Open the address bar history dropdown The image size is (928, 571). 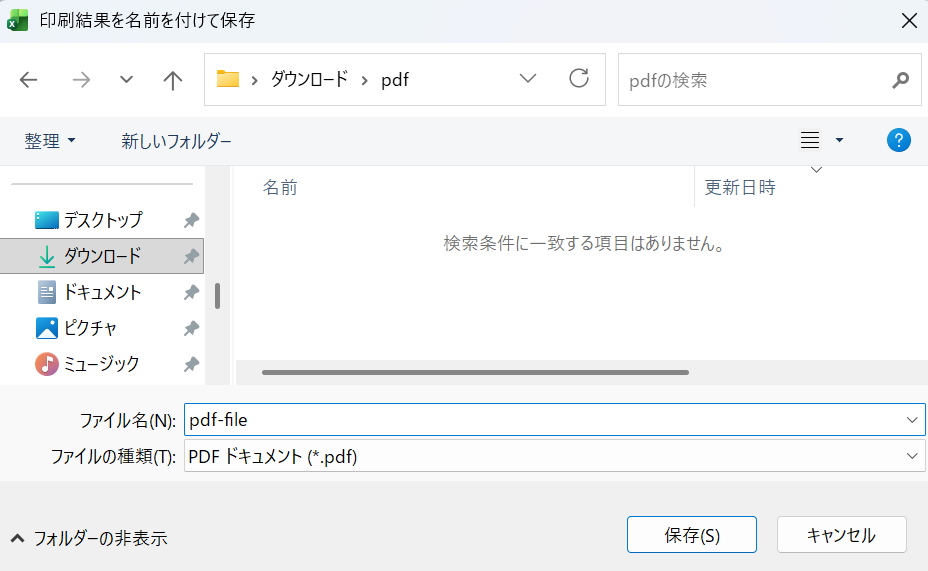tap(527, 78)
